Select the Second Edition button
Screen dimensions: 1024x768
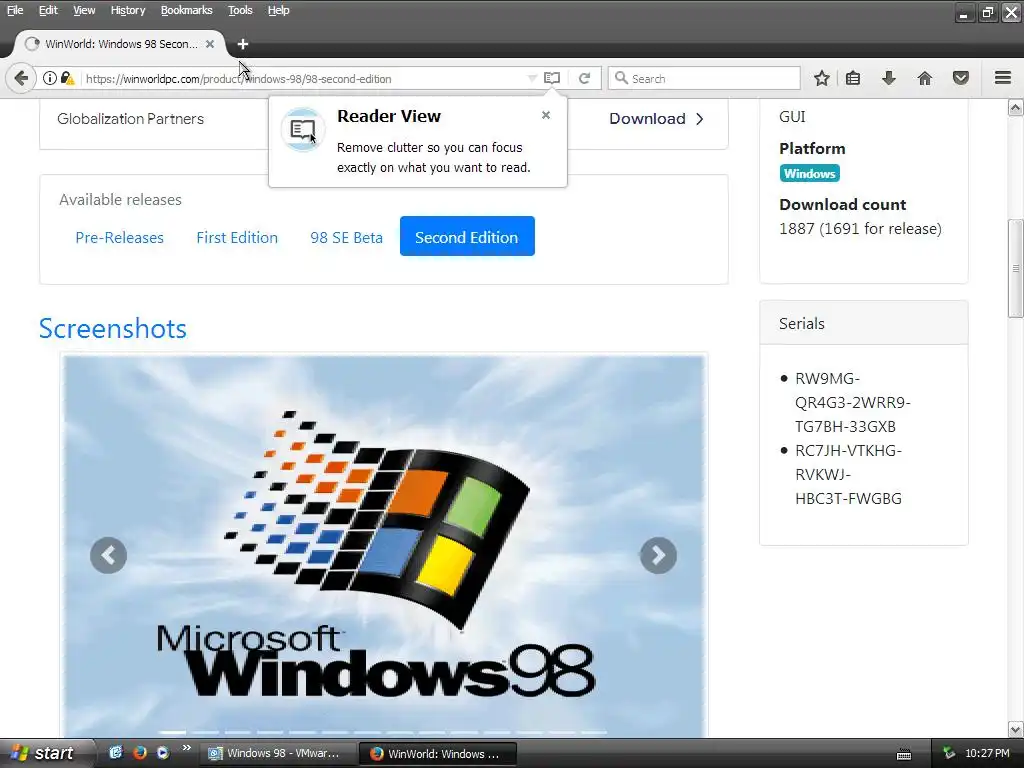467,236
